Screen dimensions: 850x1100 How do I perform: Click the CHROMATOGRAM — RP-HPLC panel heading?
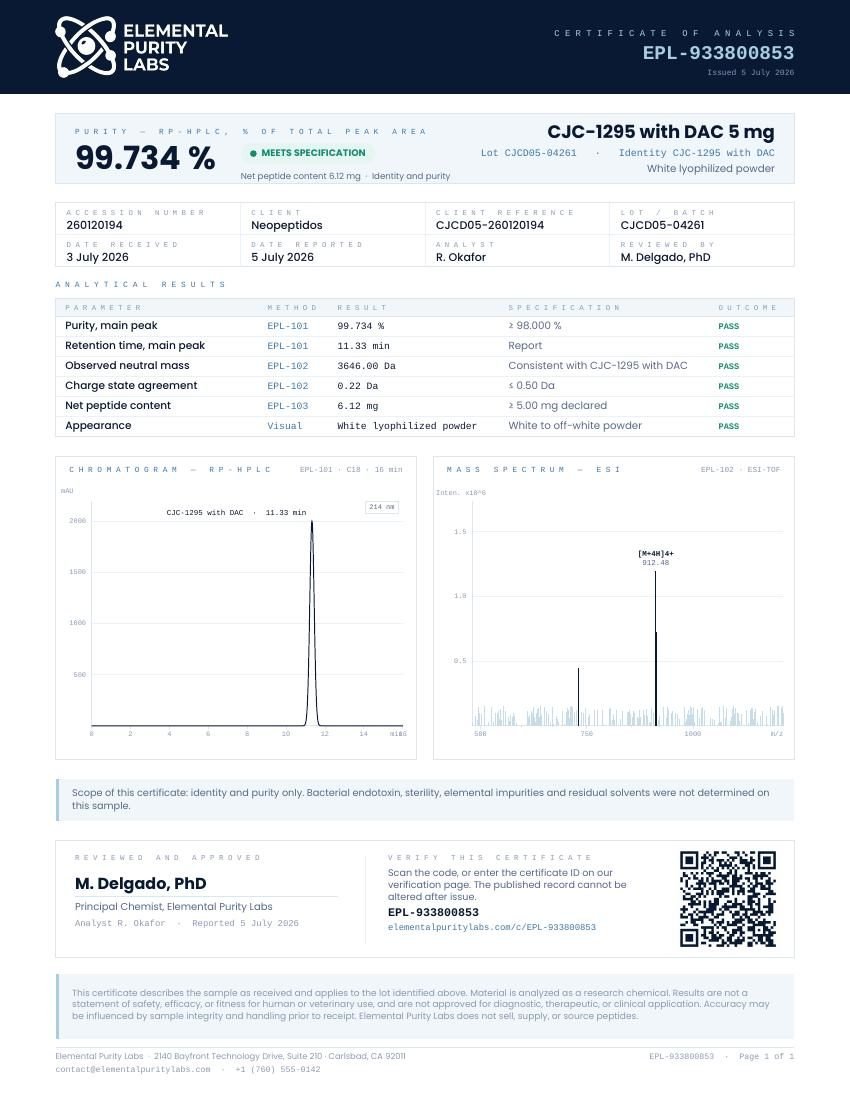coord(170,469)
